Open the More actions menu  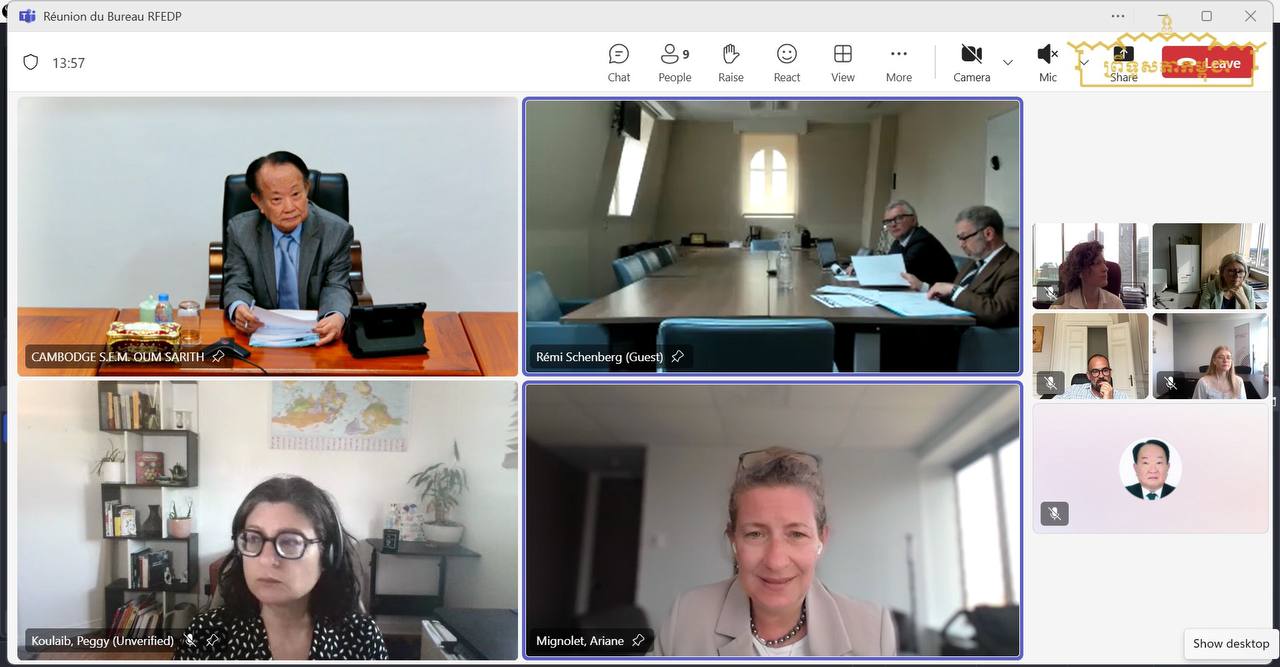898,62
